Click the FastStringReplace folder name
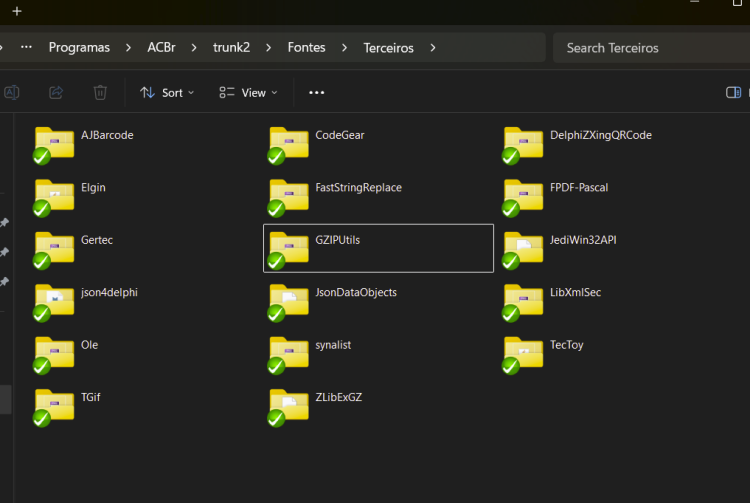Screen dimensions: 750x503 pos(358,188)
